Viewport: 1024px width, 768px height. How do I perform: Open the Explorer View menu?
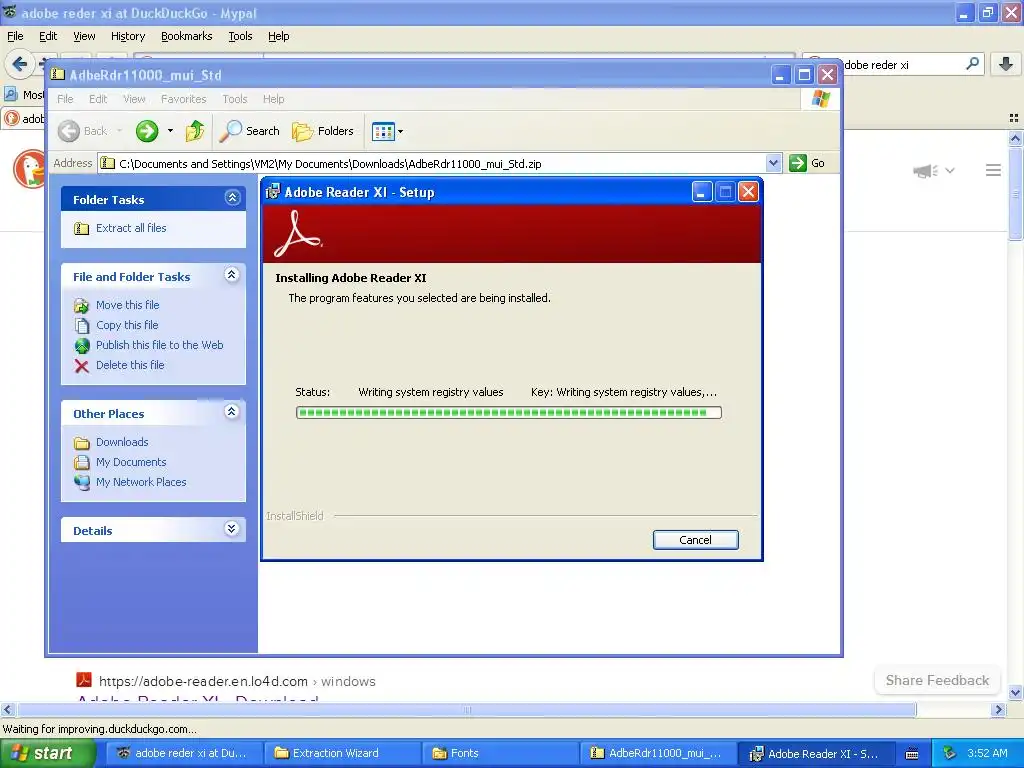(x=134, y=99)
